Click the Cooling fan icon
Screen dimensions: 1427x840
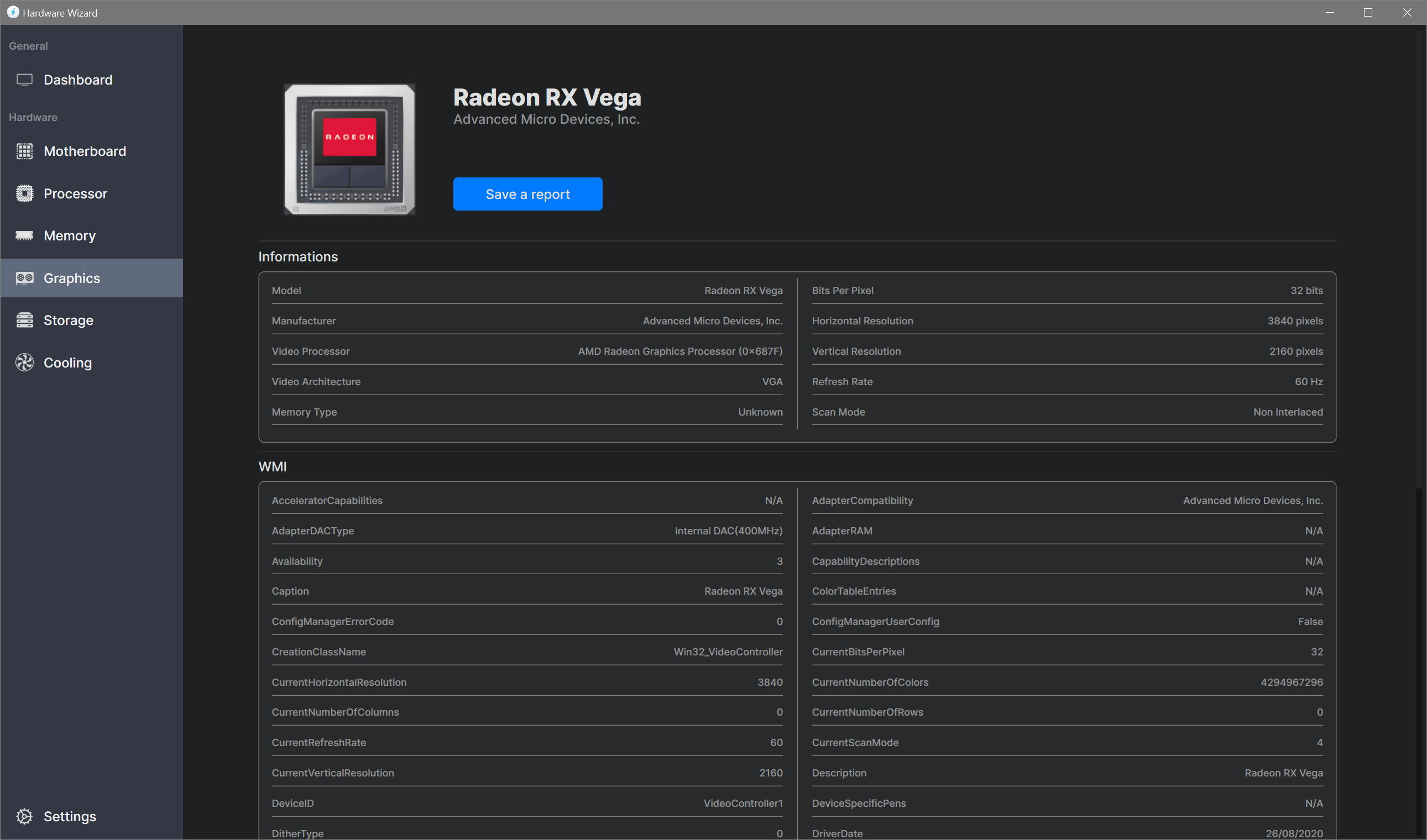coord(24,363)
